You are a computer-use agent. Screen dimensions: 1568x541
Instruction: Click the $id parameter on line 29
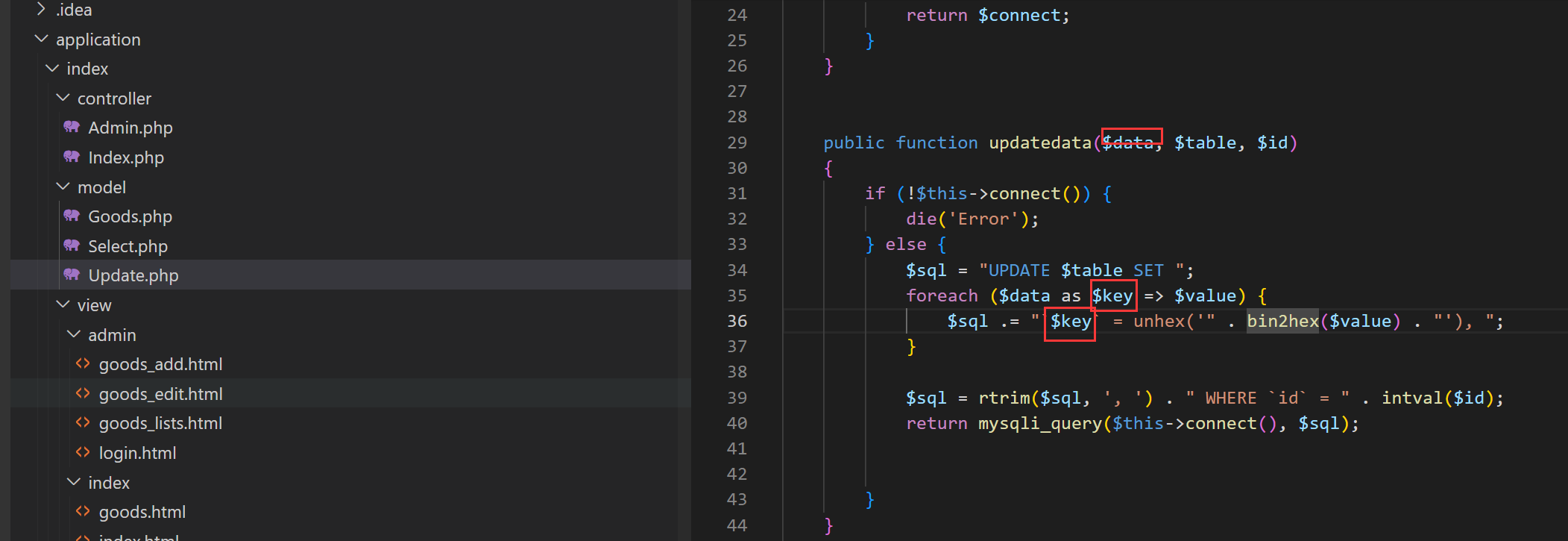click(x=1273, y=143)
